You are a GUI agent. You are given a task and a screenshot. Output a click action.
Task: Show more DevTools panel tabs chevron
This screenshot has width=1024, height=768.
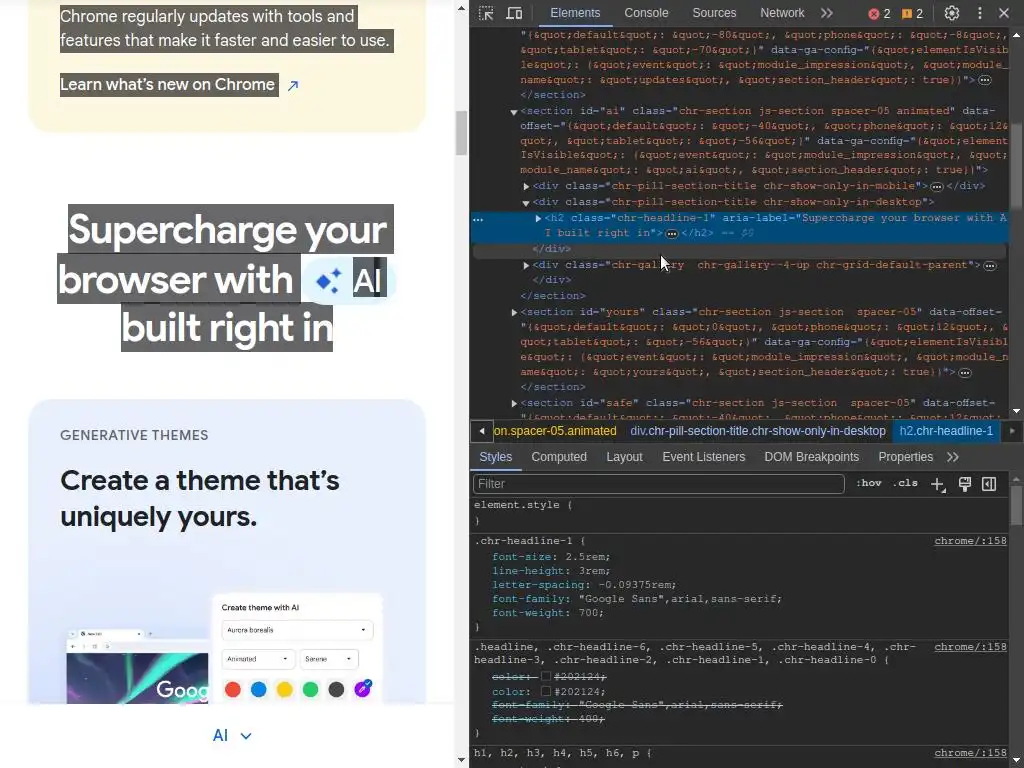click(x=827, y=13)
